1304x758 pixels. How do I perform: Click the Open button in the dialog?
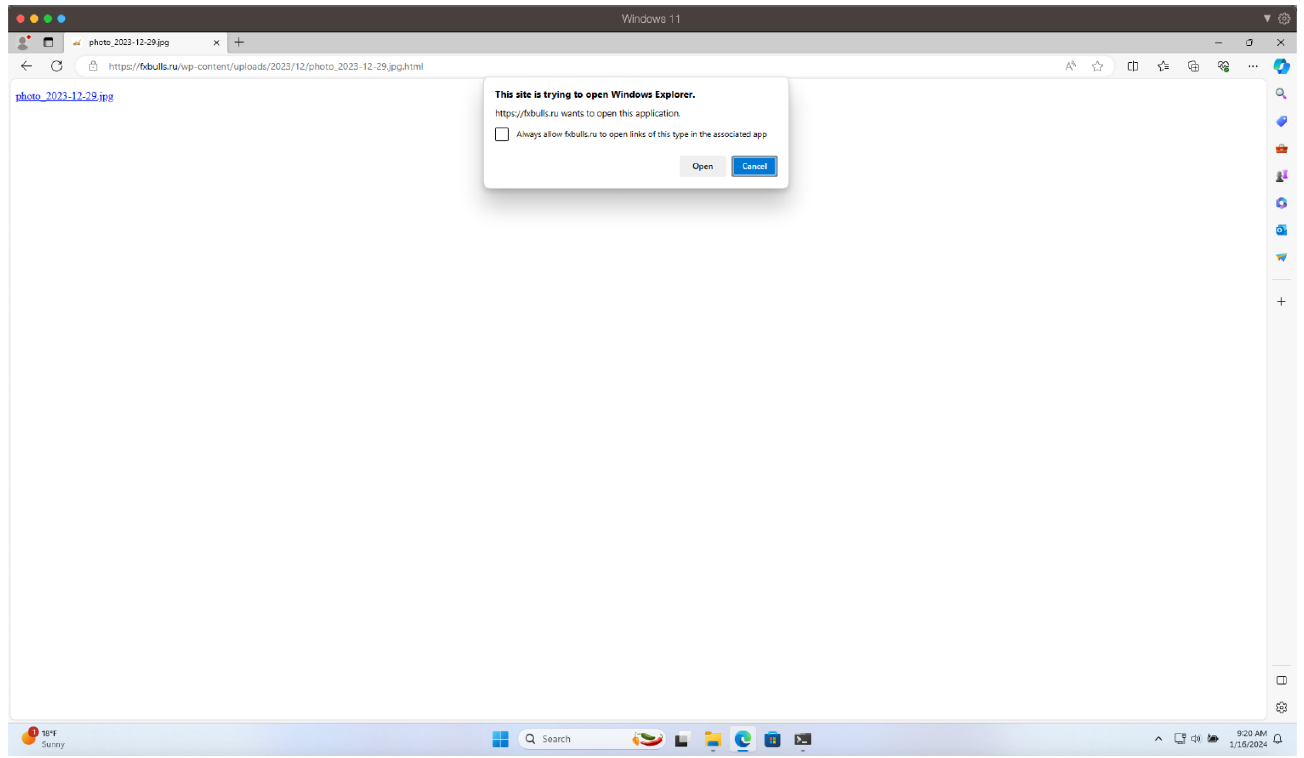click(x=702, y=166)
